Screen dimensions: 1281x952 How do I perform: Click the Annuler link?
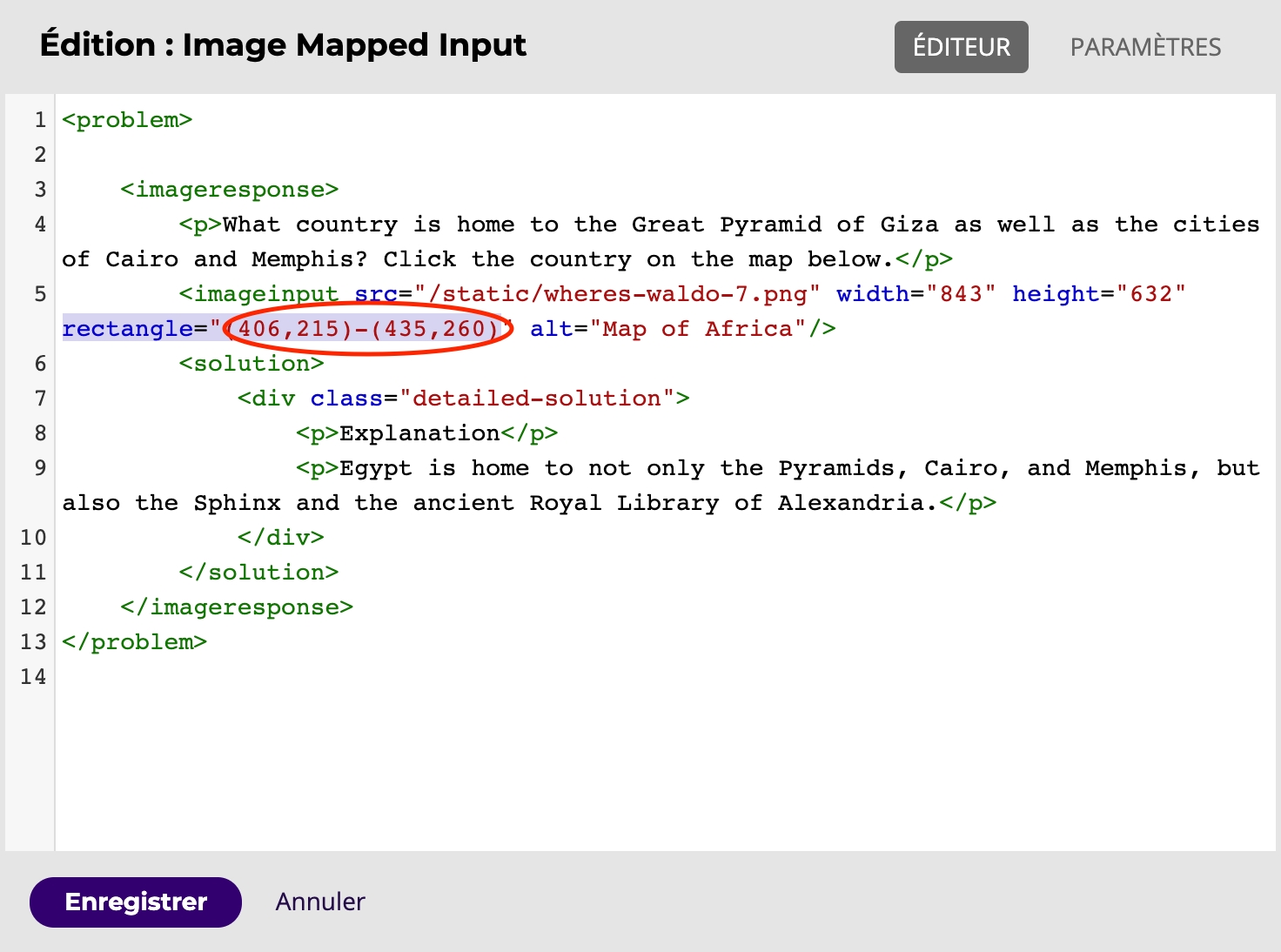point(320,902)
